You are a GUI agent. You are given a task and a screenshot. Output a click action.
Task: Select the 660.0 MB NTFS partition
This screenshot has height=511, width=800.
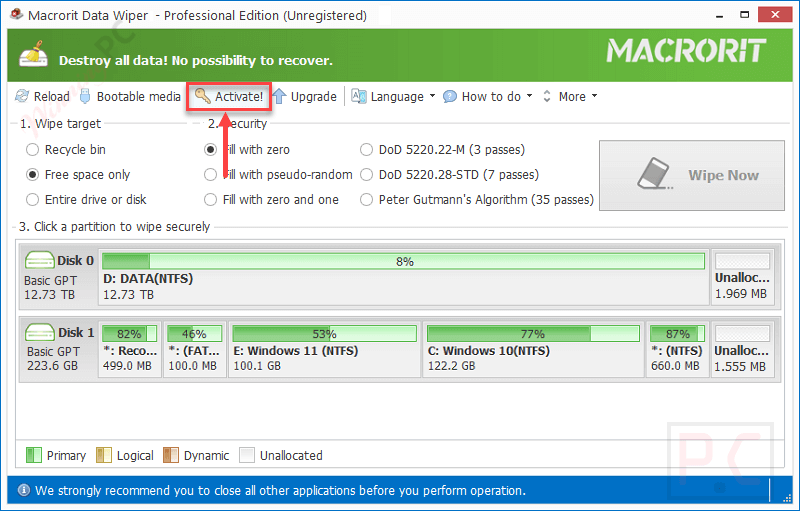[x=678, y=350]
